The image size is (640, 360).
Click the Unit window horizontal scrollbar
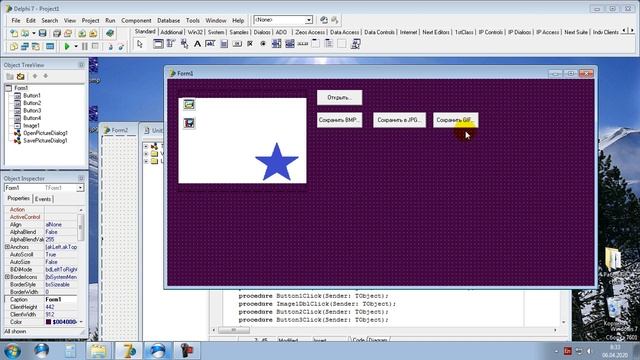(384, 330)
